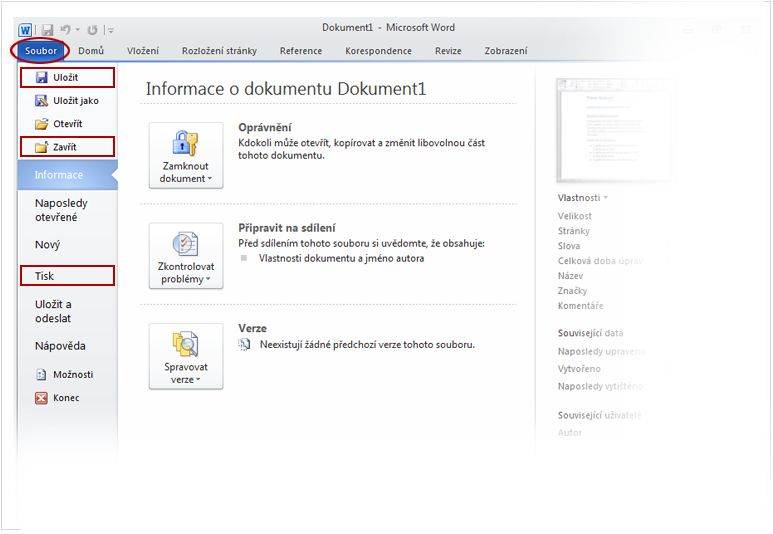Image resolution: width=773 pixels, height=534 pixels.
Task: Click the Undo arrow icon
Action: [66, 30]
